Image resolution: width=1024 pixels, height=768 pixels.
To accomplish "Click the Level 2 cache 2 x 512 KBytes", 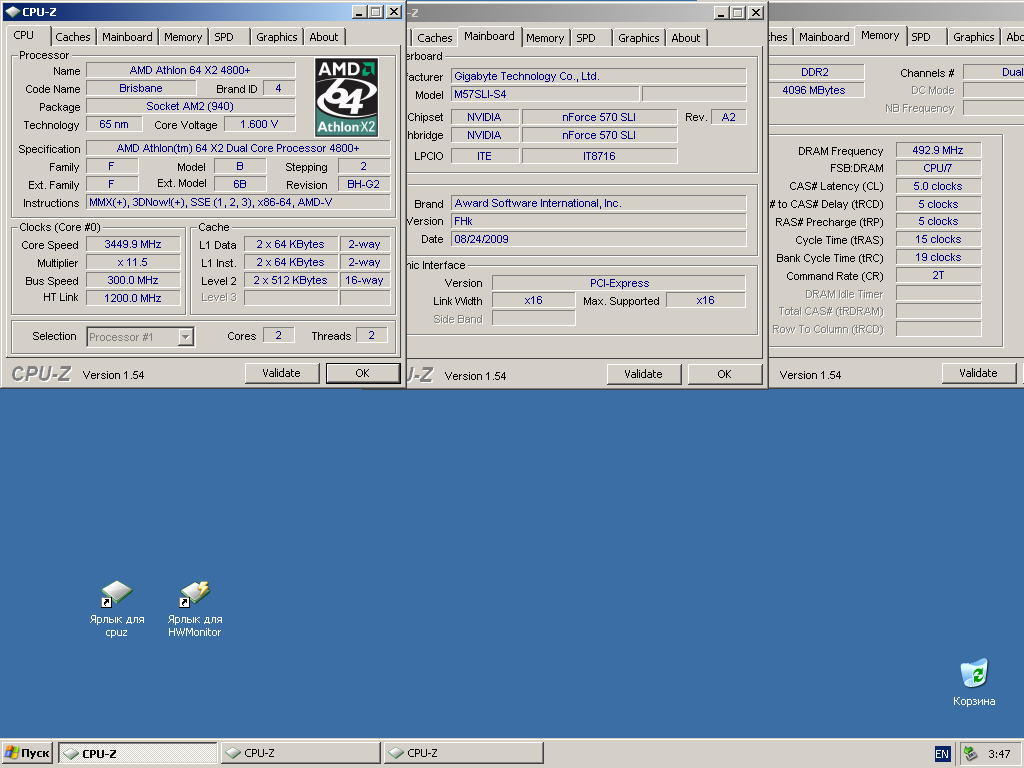I will point(291,280).
